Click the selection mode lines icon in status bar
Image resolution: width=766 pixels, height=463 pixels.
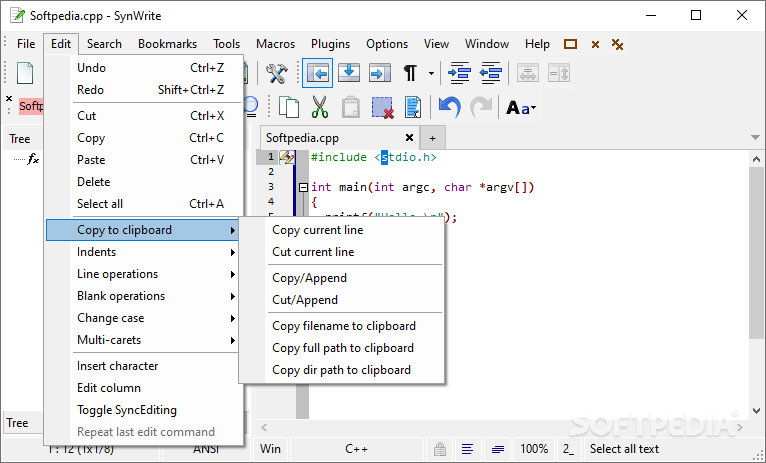(x=498, y=449)
